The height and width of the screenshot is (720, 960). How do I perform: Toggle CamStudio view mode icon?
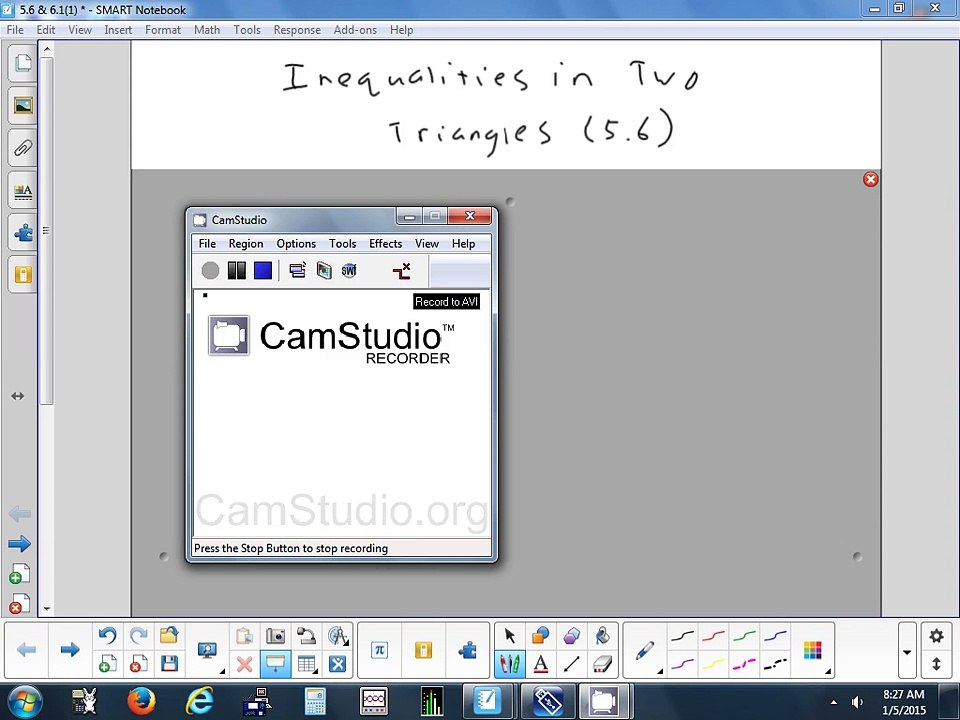(x=298, y=270)
